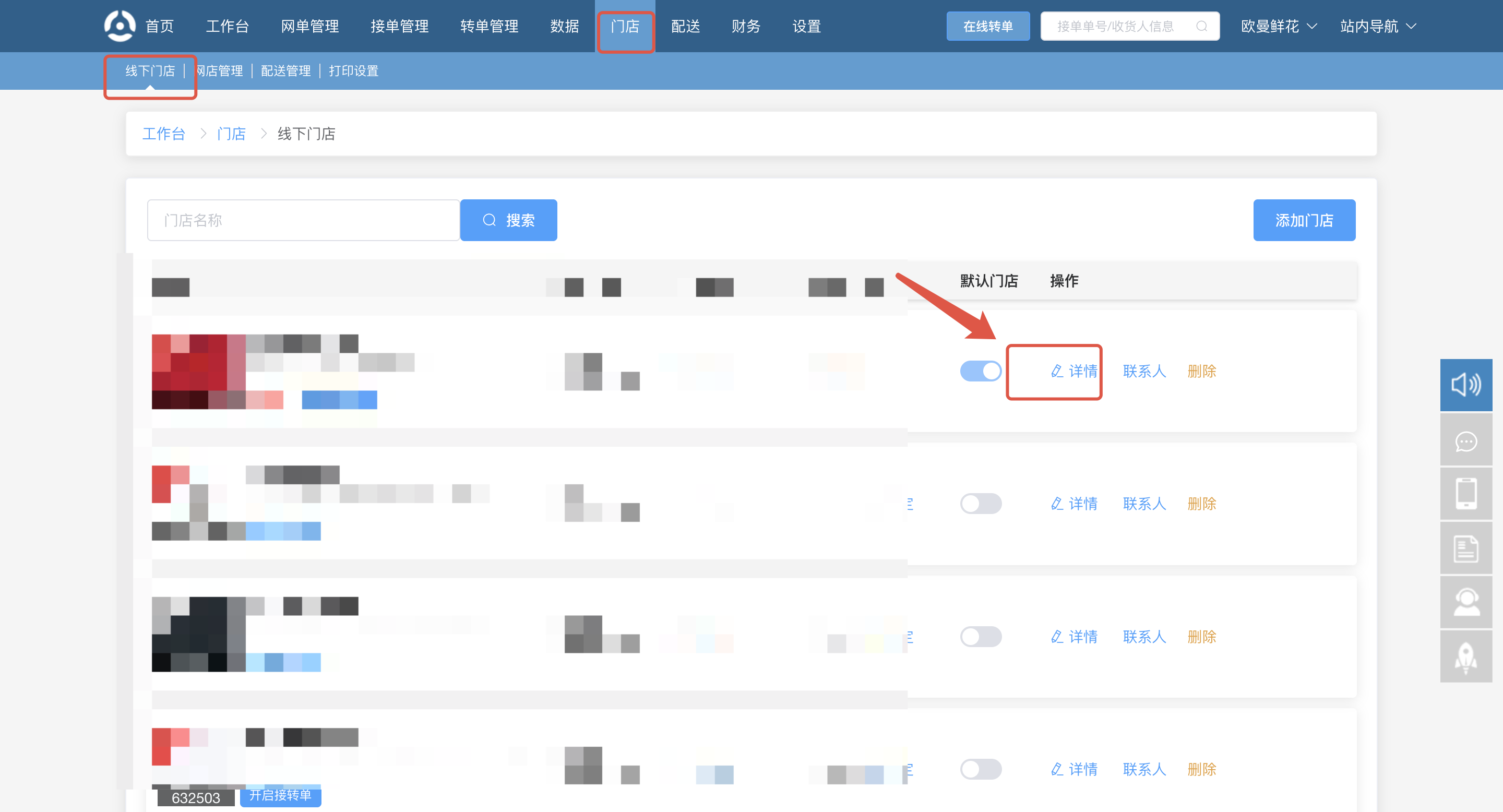Enable default store toggle in second row
The height and width of the screenshot is (812, 1503).
point(981,504)
